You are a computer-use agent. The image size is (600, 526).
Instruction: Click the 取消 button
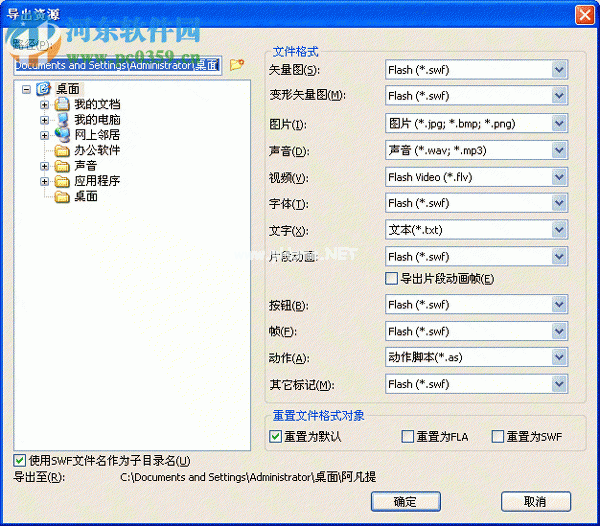pyautogui.click(x=536, y=502)
